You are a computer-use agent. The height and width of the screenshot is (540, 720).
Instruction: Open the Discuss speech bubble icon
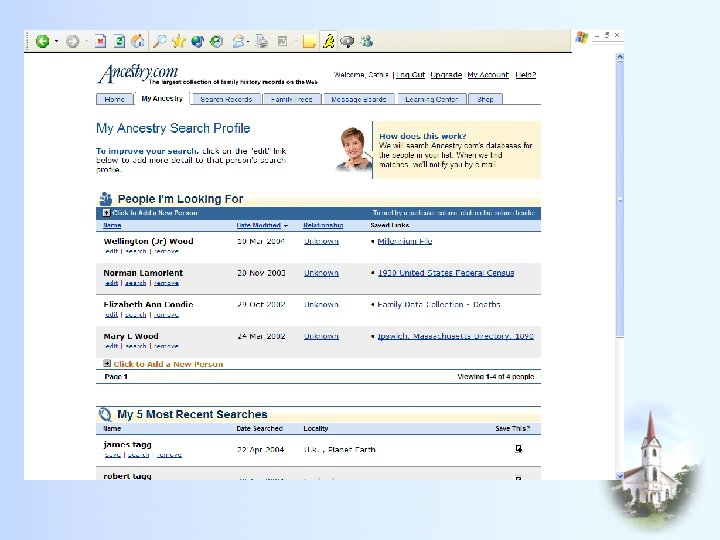point(347,41)
